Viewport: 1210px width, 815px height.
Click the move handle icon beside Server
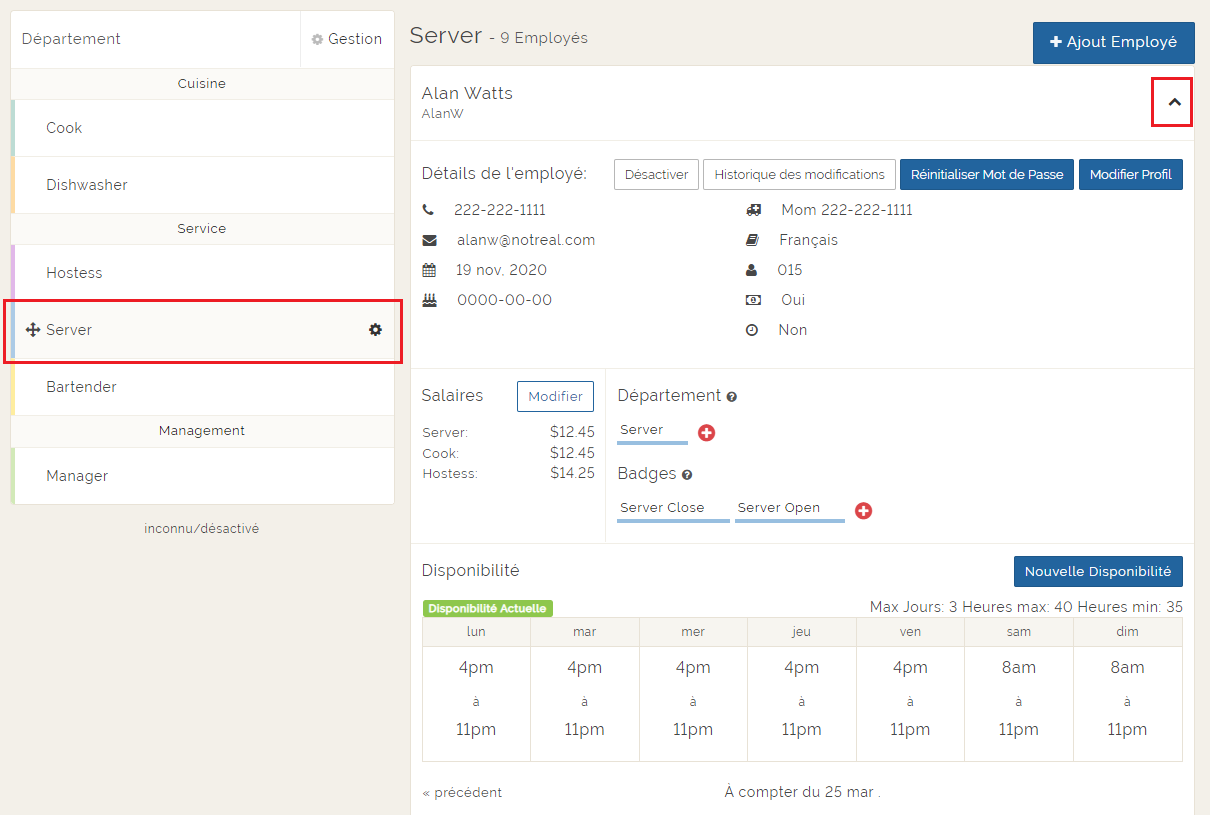coord(32,330)
